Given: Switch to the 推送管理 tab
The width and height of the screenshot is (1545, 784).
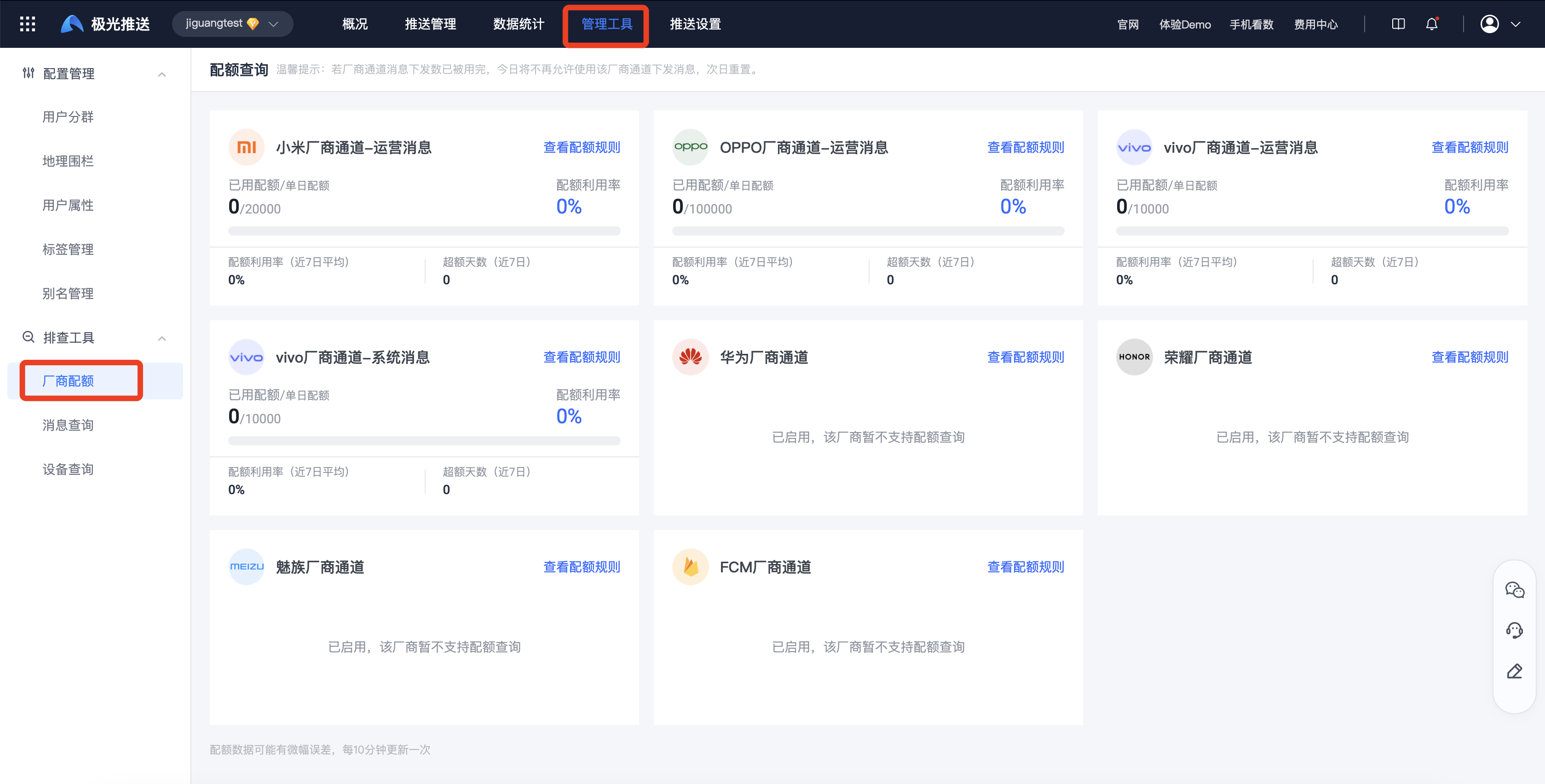Looking at the screenshot, I should click(x=430, y=24).
